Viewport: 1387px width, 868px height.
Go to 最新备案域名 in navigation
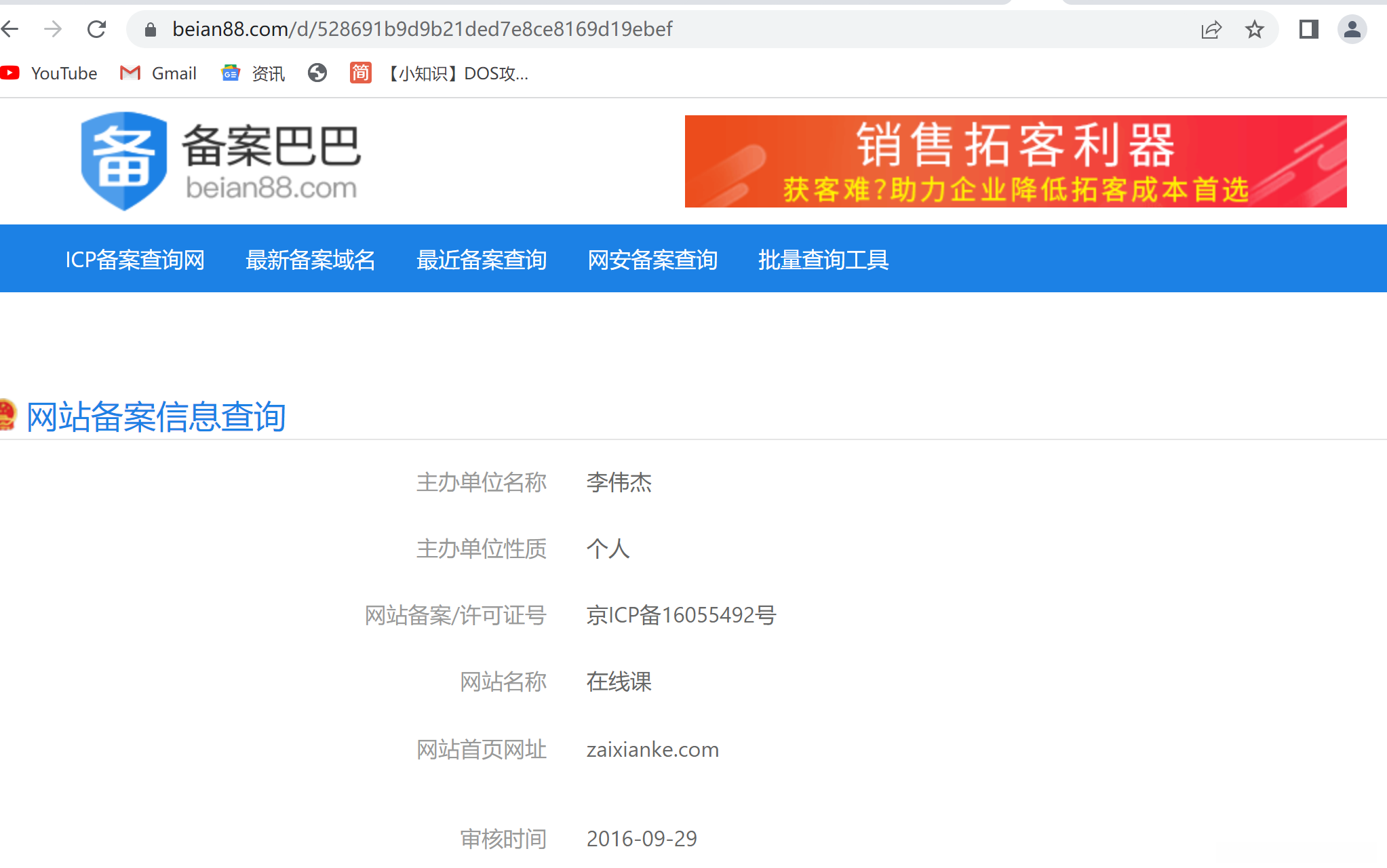(x=310, y=260)
